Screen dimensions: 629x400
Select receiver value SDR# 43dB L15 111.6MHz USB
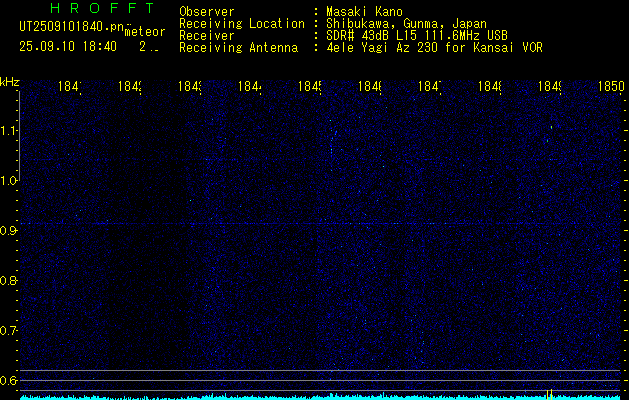417,36
